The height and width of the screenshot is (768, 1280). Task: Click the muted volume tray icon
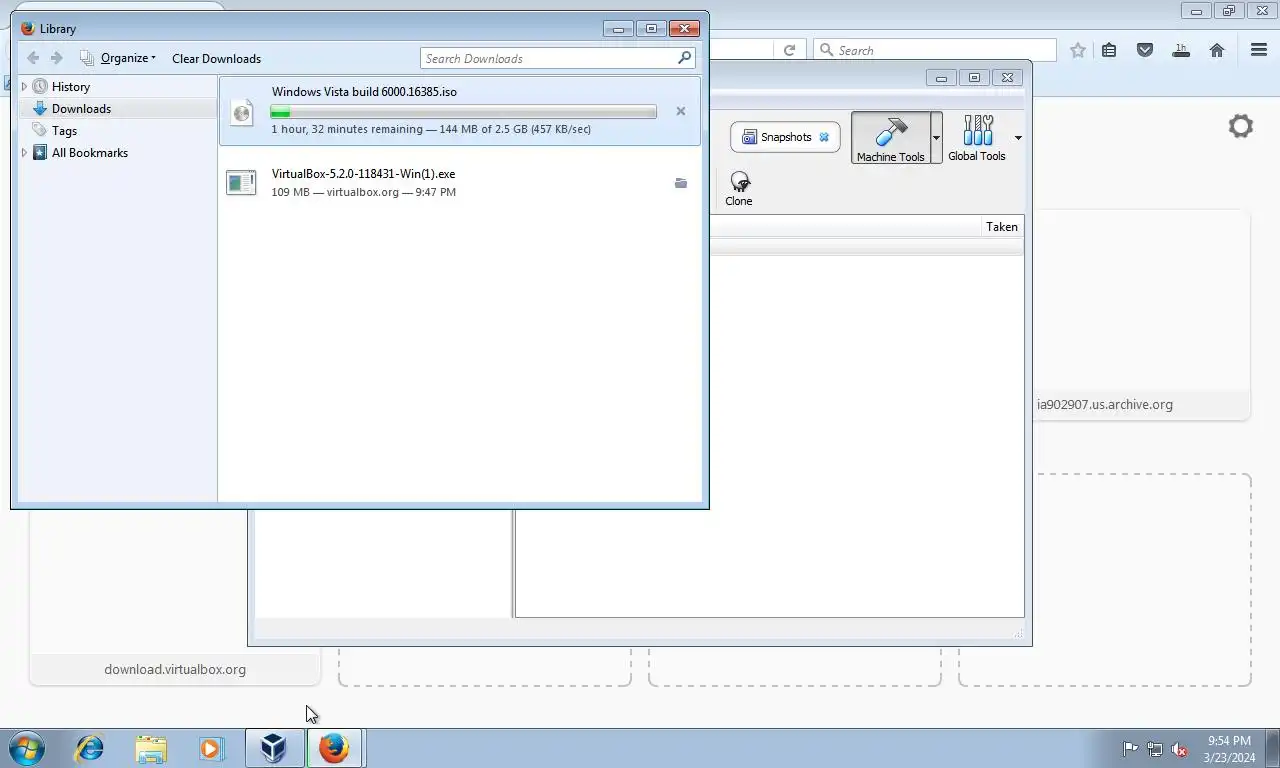click(1179, 749)
